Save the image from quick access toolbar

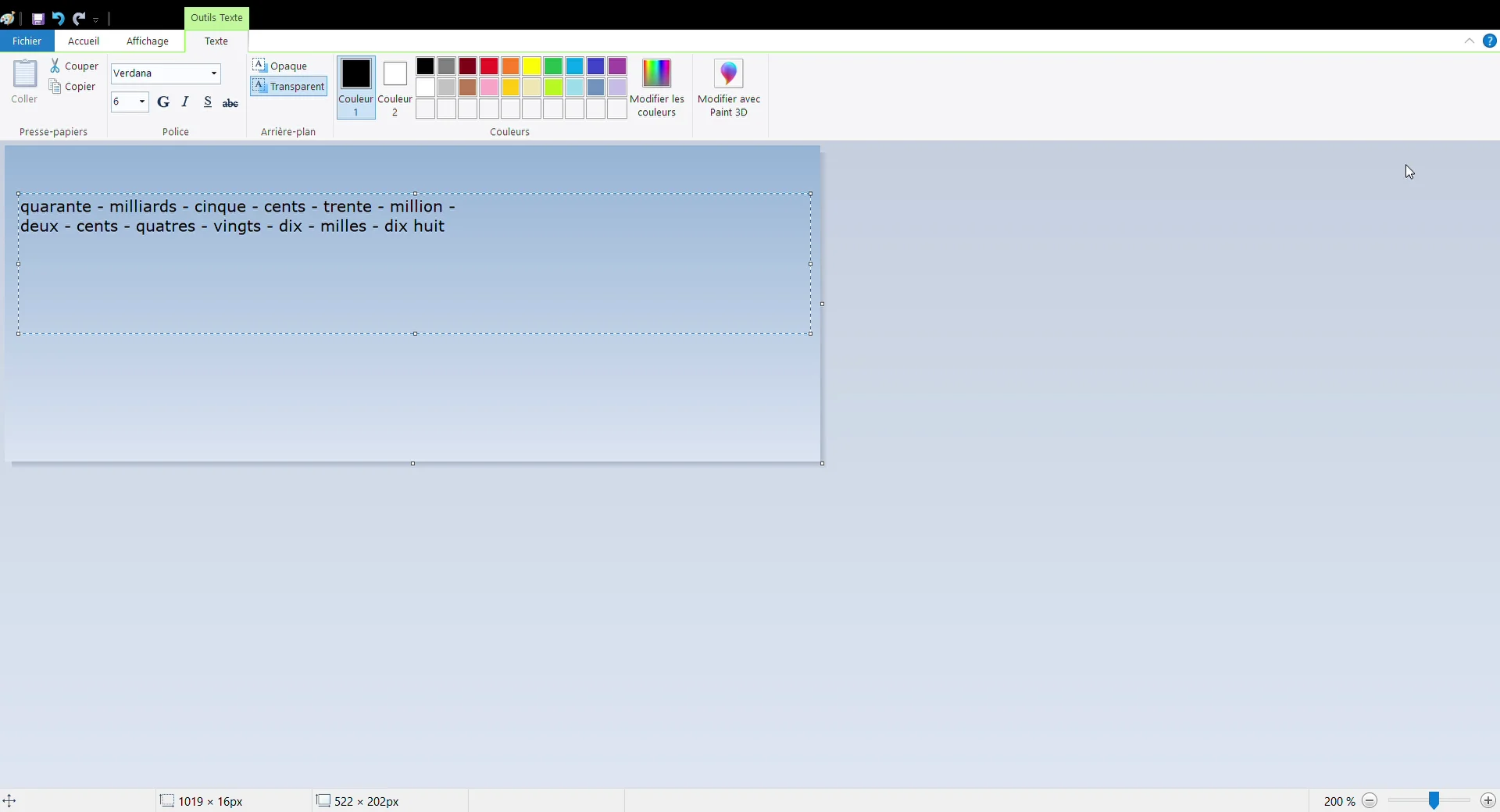tap(37, 18)
